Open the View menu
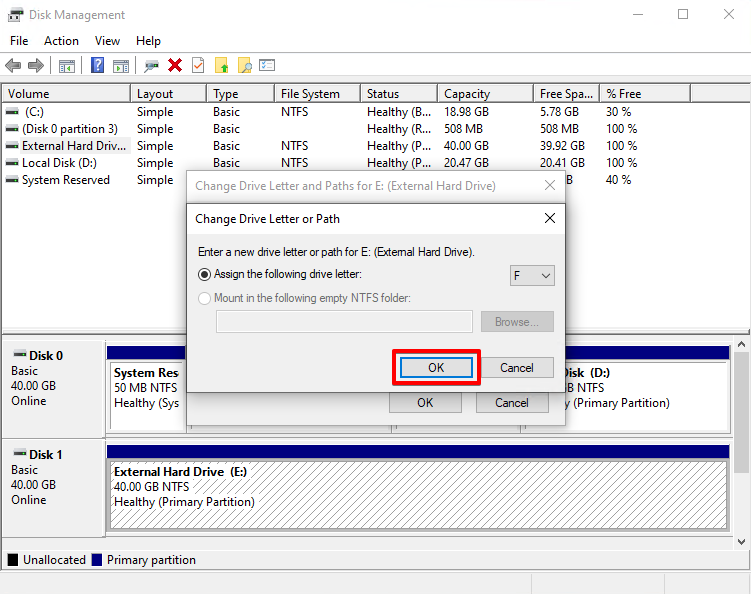Screen dimensions: 751x594 pos(107,41)
